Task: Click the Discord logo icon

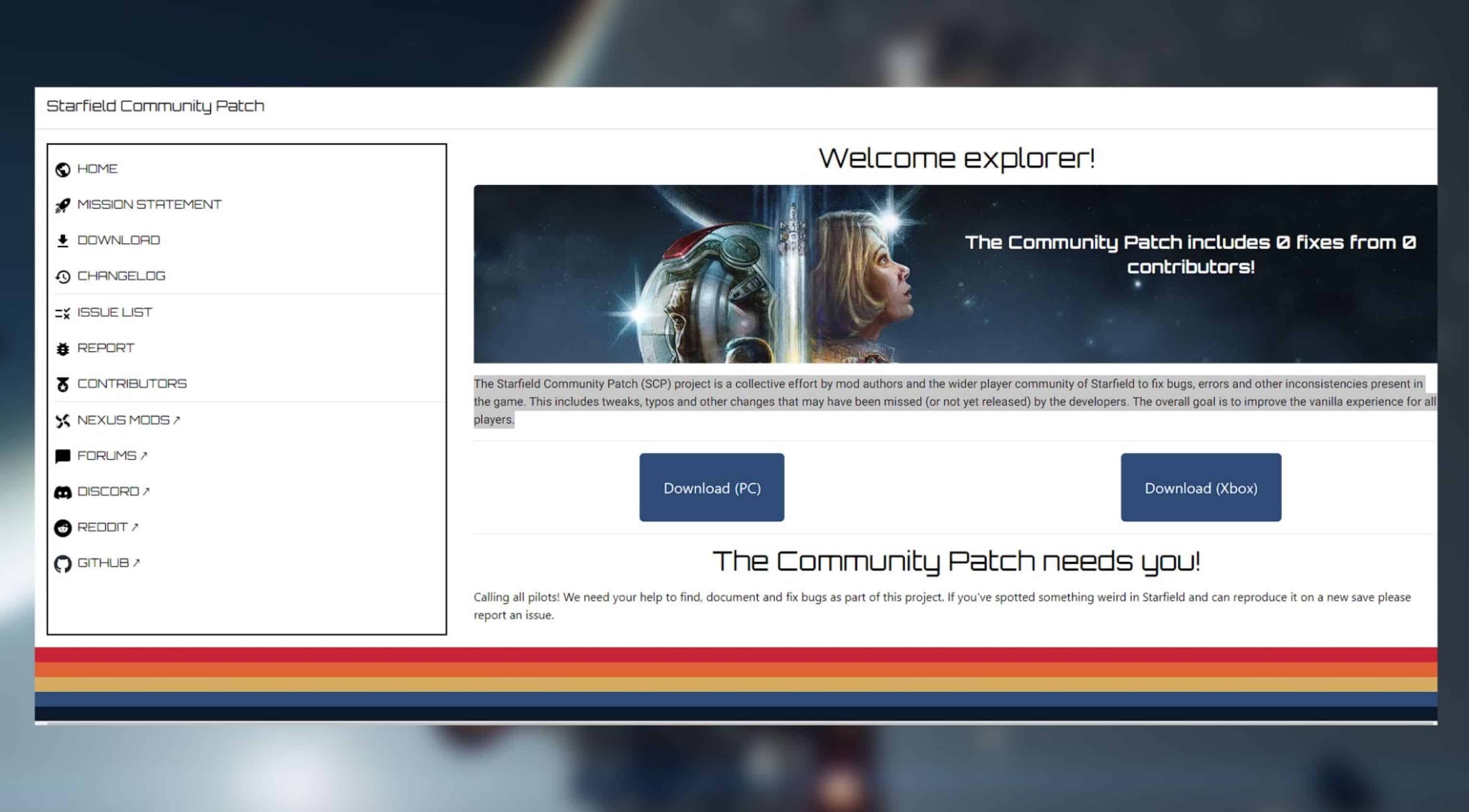Action: (x=63, y=492)
